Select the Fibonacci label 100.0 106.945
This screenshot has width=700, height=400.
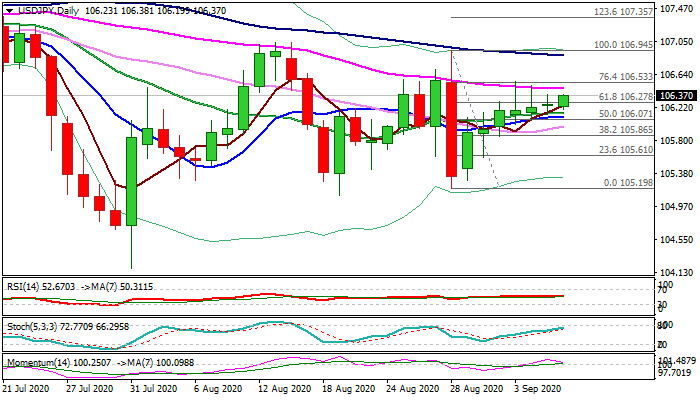(x=623, y=45)
